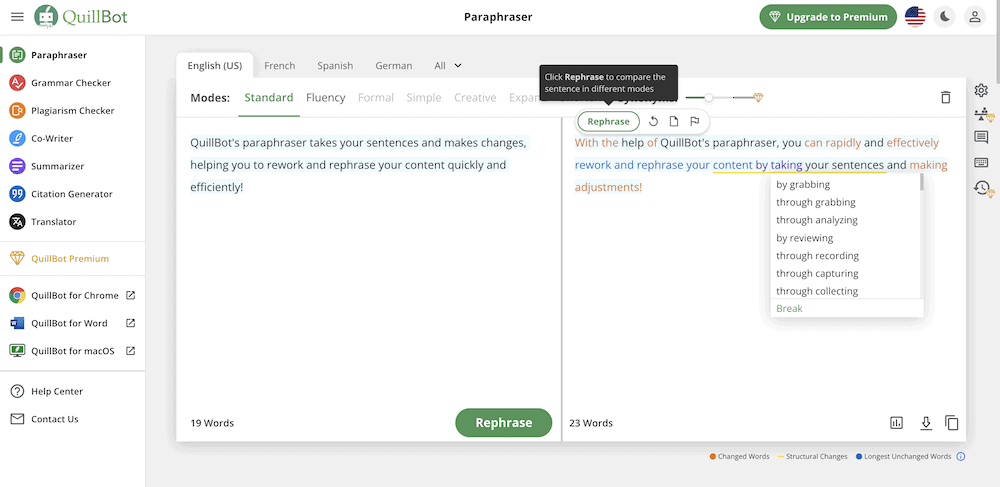Viewport: 1000px width, 487px height.
Task: Select Fluency mode
Action: tap(325, 98)
